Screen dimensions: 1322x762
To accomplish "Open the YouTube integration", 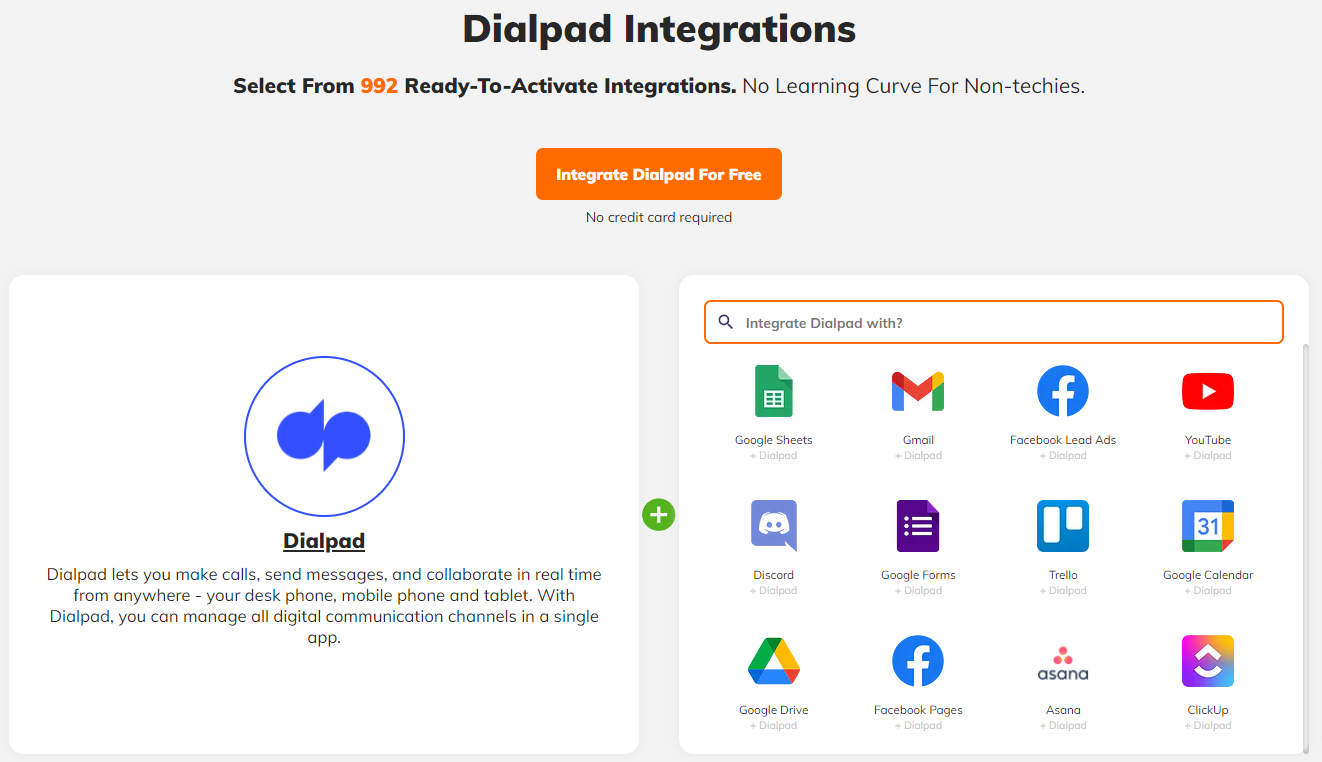I will point(1207,391).
